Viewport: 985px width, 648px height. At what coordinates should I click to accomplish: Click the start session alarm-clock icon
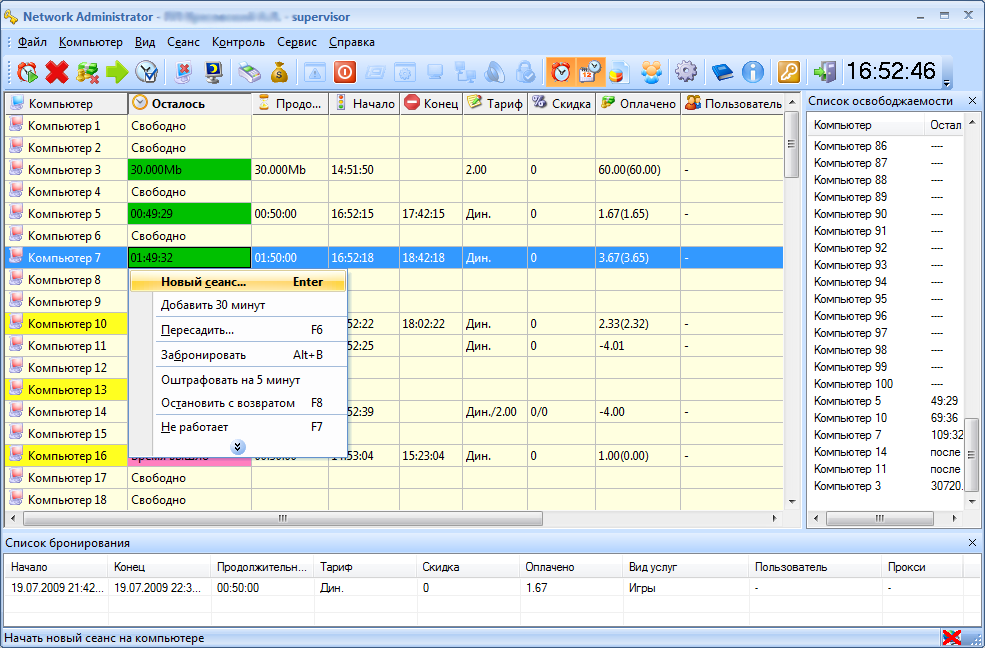27,72
